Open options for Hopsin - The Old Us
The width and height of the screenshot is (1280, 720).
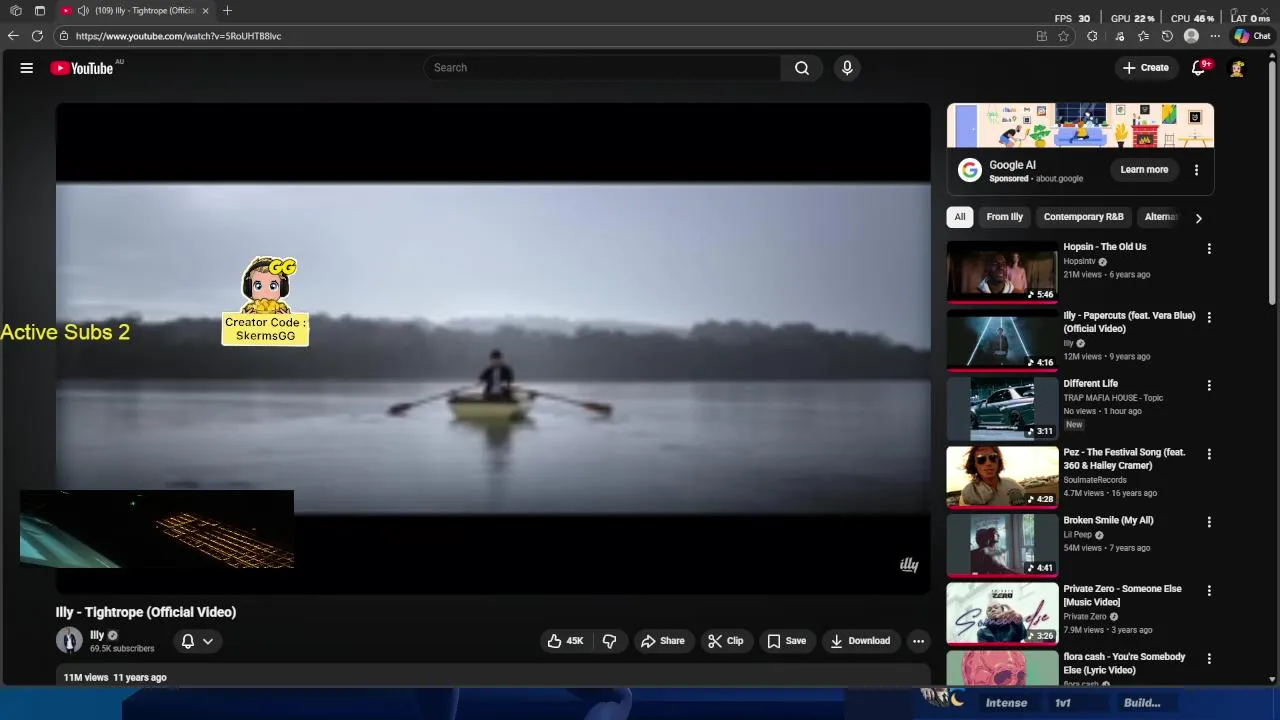(1209, 249)
